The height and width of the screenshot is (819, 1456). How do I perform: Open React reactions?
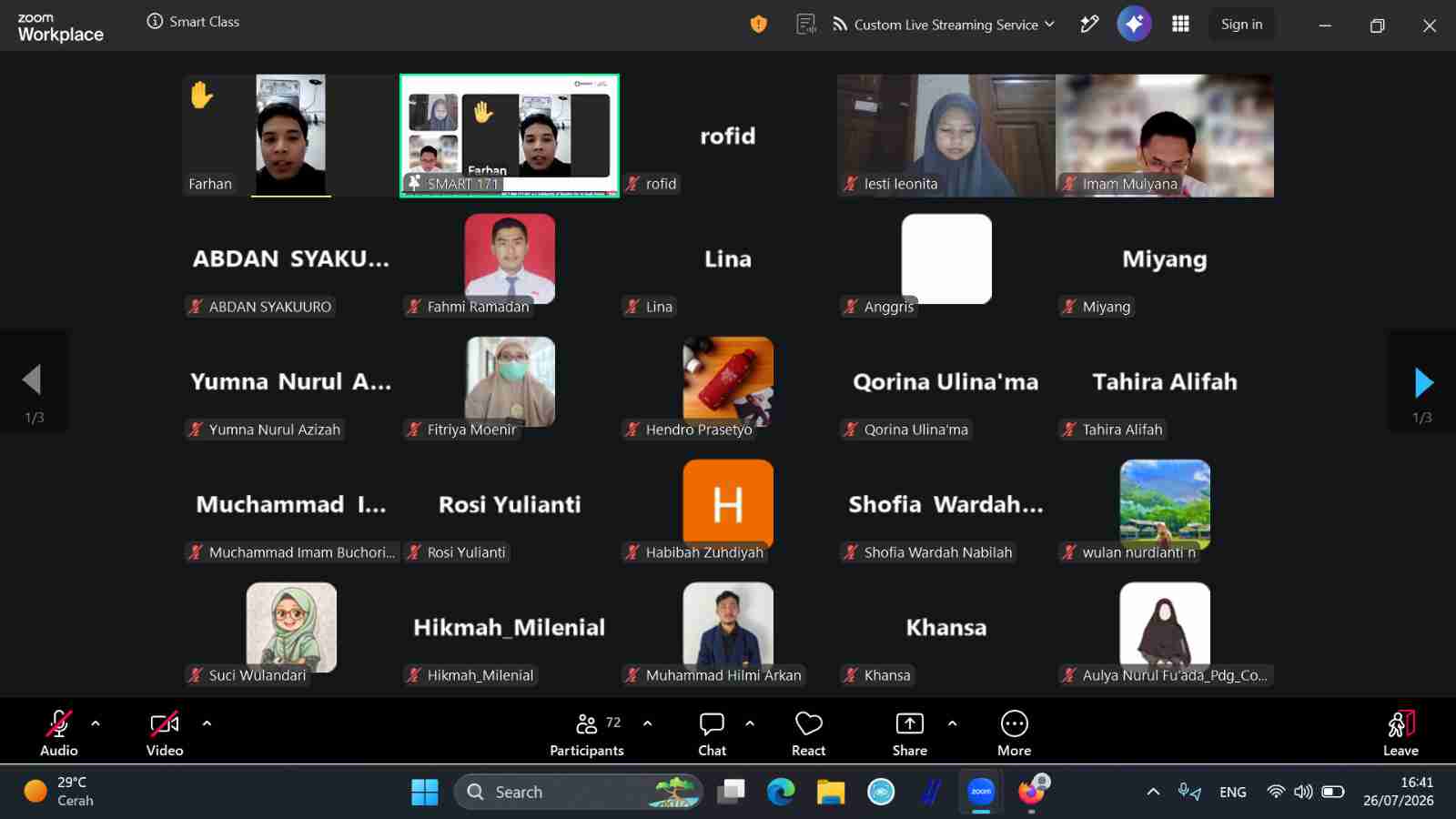point(808,733)
